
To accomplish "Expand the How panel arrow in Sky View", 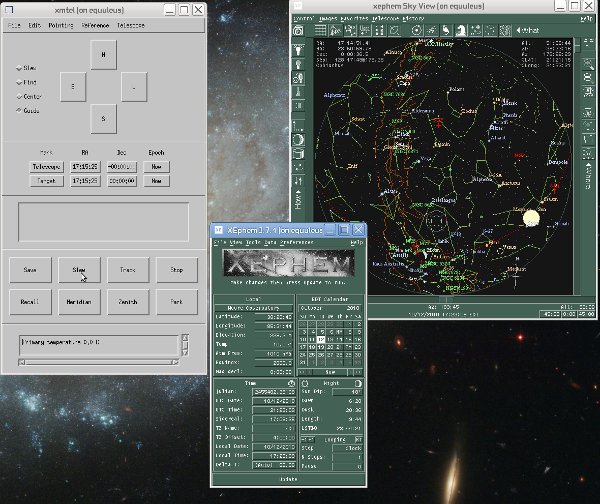I will click(x=298, y=192).
